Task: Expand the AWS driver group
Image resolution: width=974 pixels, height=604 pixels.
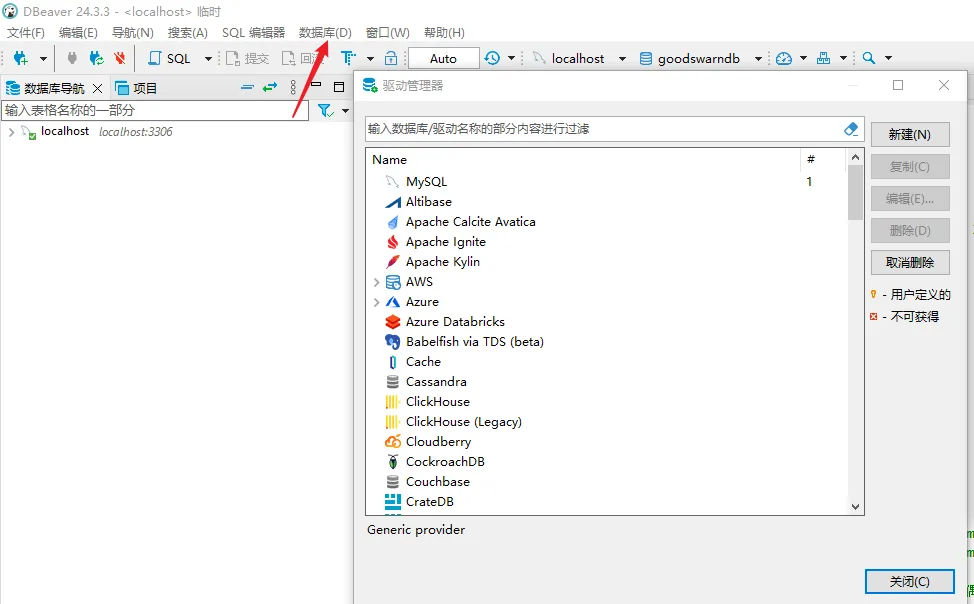Action: click(376, 282)
